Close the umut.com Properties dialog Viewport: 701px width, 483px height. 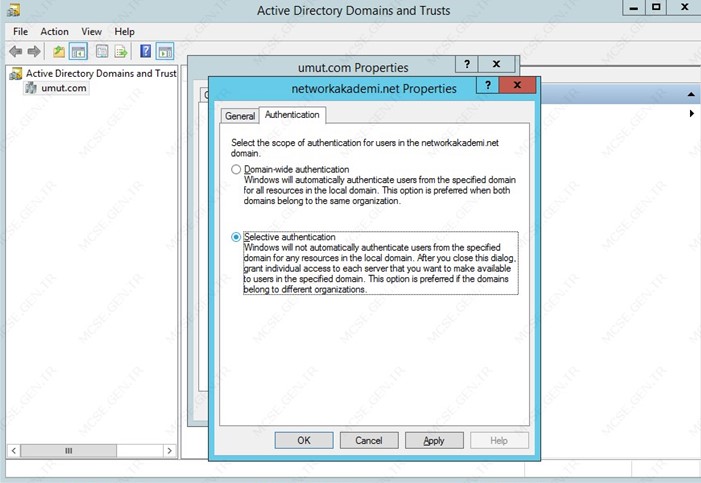coord(496,64)
